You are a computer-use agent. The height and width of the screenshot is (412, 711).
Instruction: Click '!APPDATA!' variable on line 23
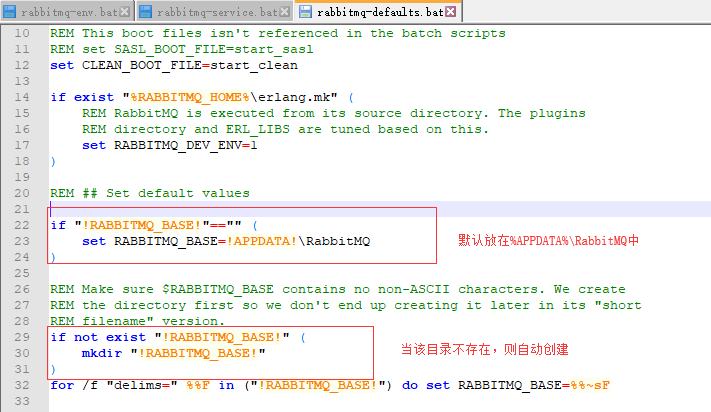[x=262, y=242]
